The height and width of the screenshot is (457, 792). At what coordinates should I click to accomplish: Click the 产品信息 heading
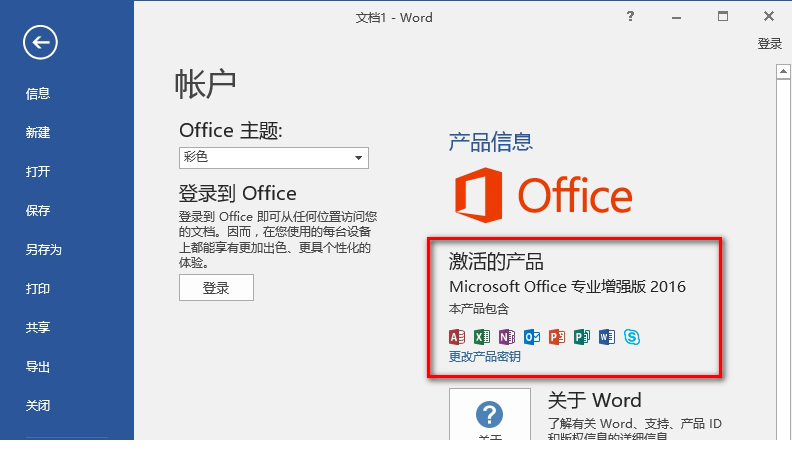click(490, 142)
